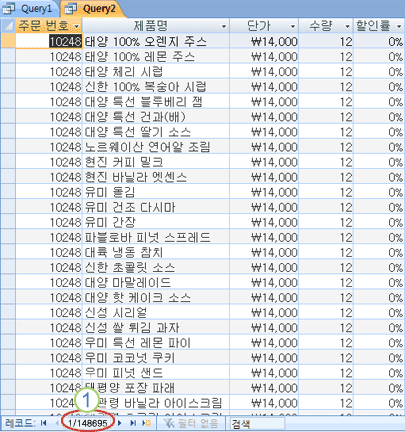The width and height of the screenshot is (405, 432).
Task: Open the 단가 column dropdown arrow
Action: [293, 26]
